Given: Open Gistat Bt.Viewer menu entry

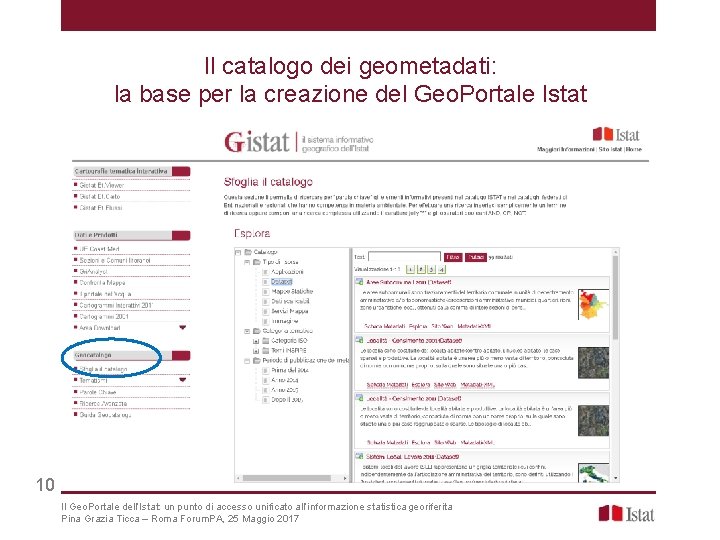Looking at the screenshot, I should pos(101,185).
